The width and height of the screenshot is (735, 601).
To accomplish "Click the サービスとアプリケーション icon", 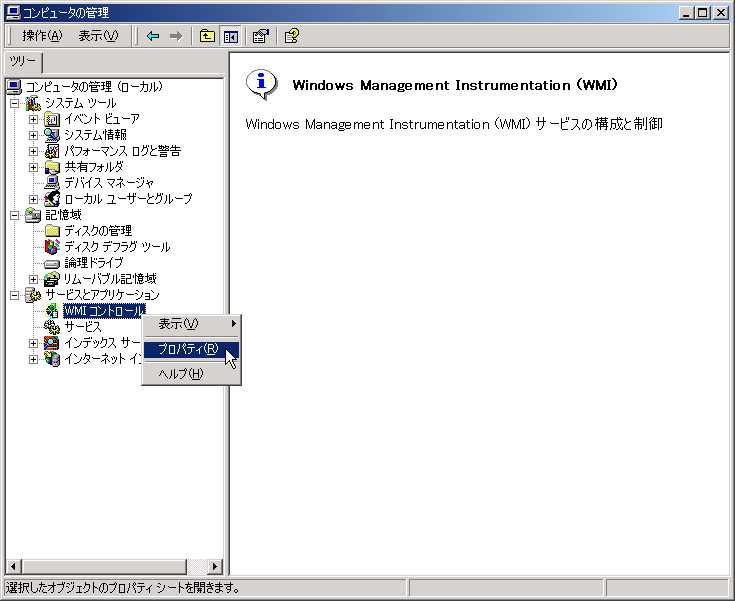I will pos(33,295).
